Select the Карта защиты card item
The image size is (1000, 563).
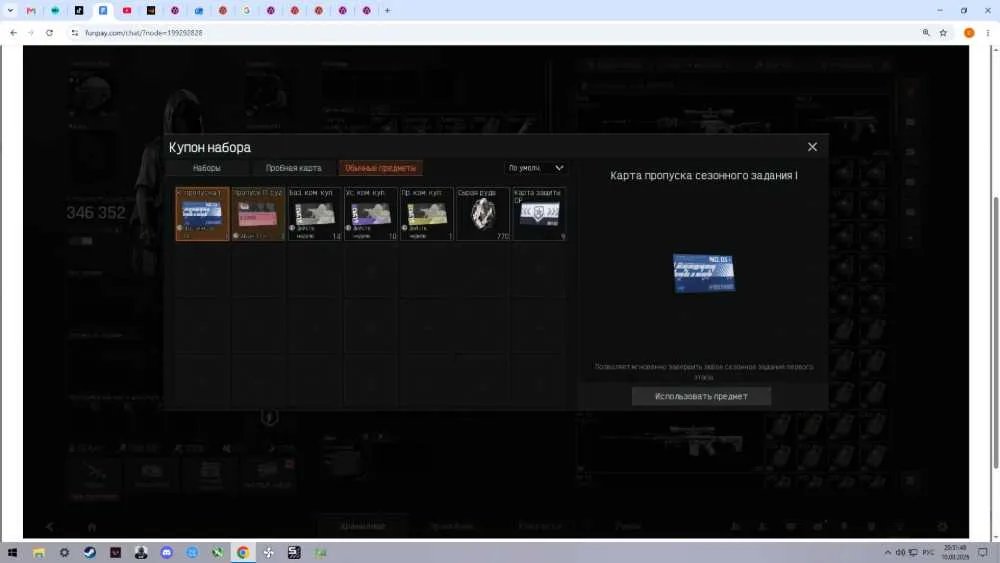point(539,214)
